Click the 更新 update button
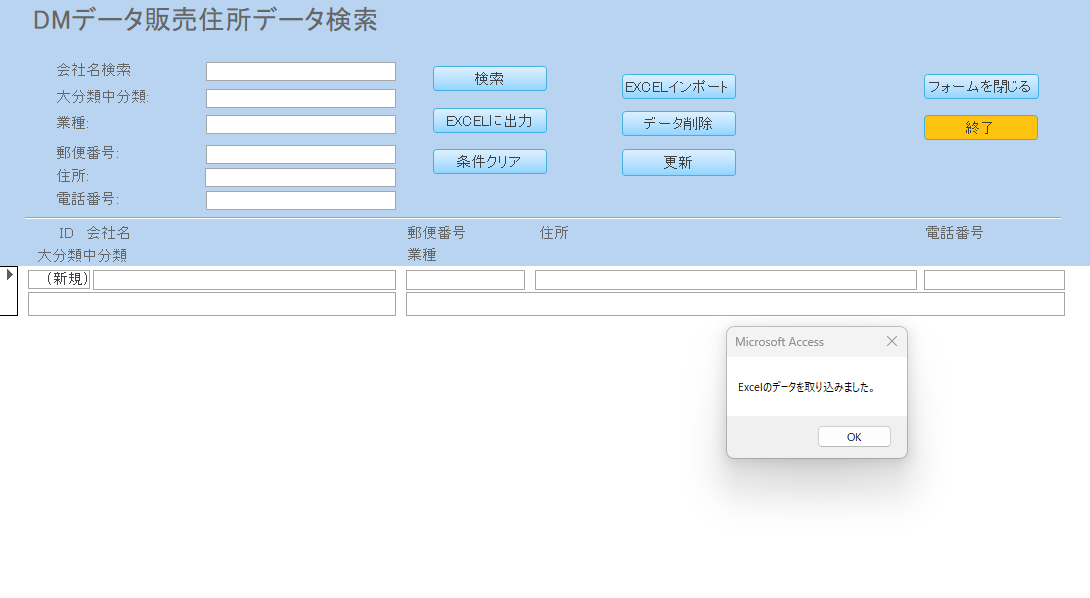The height and width of the screenshot is (598, 1090). pyautogui.click(x=678, y=162)
